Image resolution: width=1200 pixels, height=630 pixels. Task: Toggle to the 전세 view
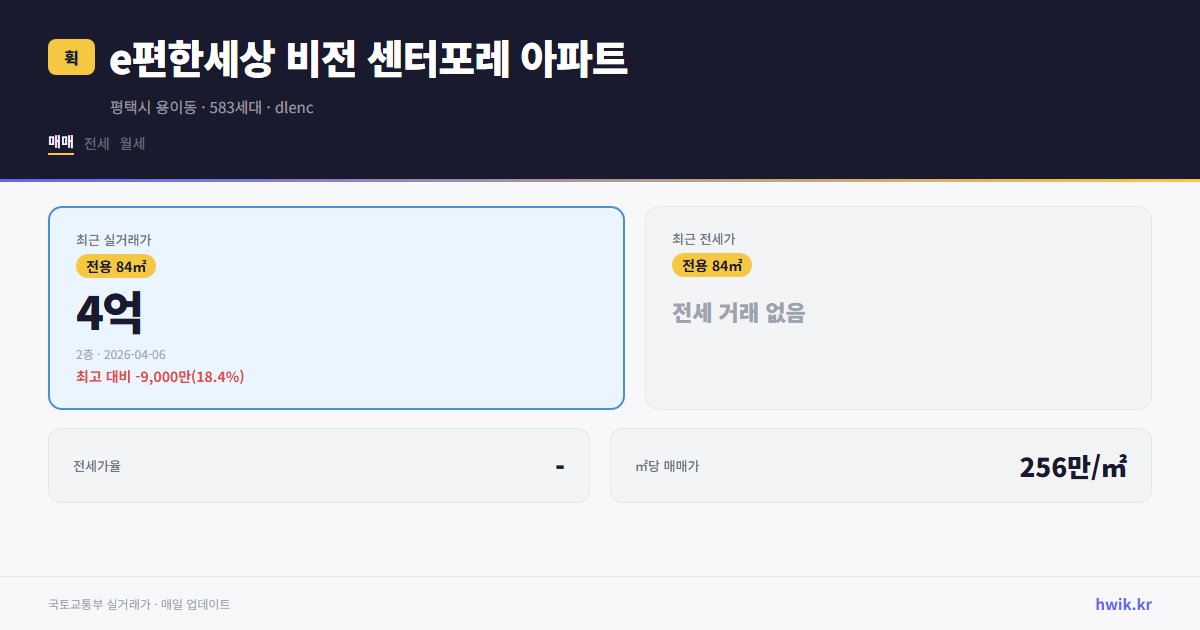coord(96,143)
